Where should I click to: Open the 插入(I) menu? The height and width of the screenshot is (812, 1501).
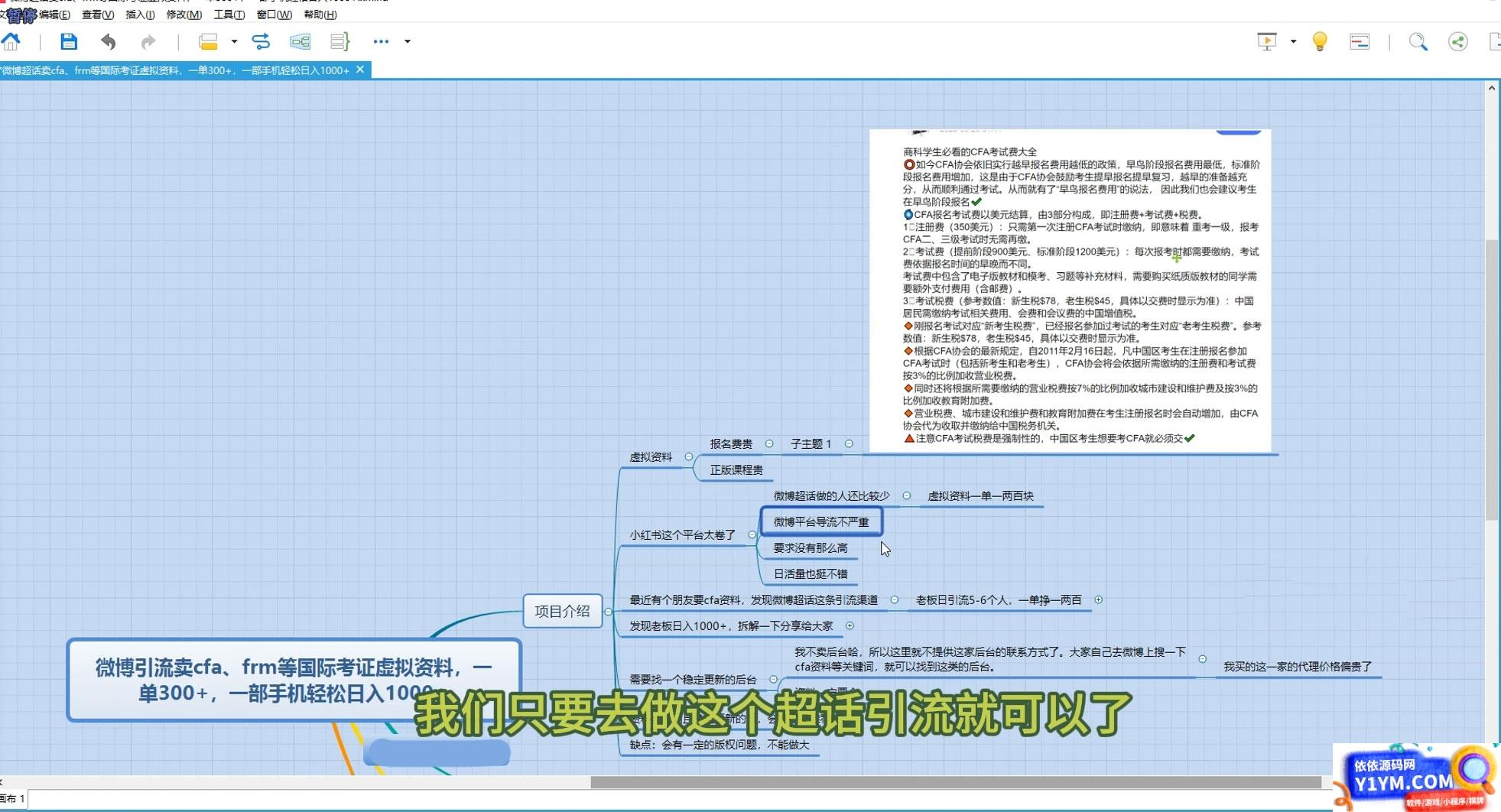[140, 15]
